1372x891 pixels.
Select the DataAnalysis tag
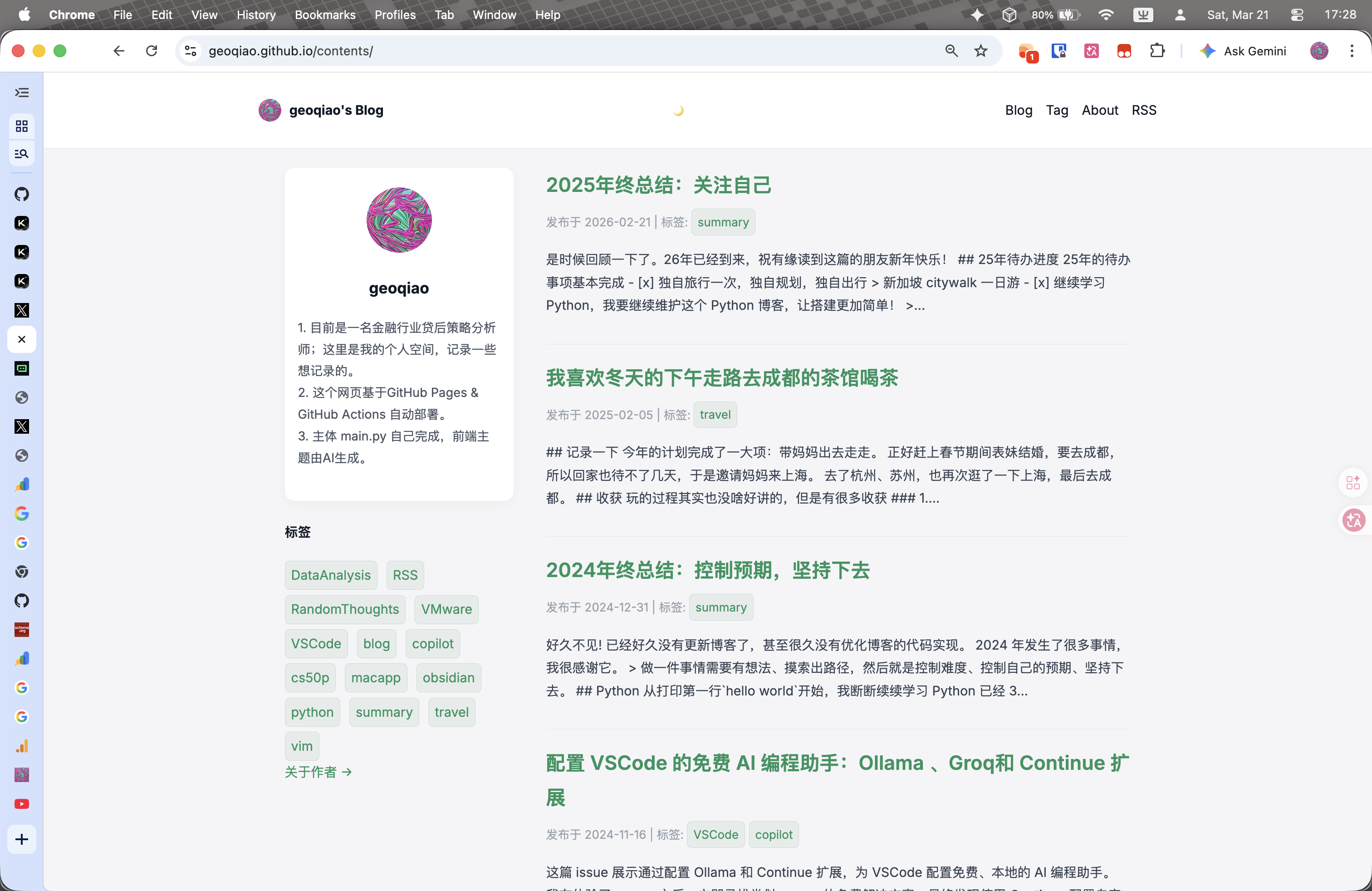click(x=331, y=575)
